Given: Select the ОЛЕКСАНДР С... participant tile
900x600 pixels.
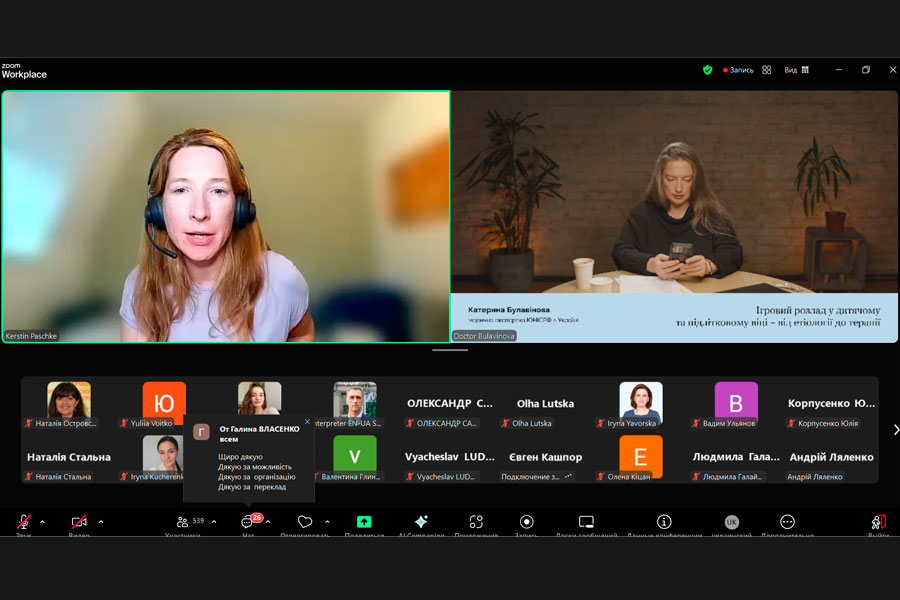Looking at the screenshot, I should pos(450,404).
